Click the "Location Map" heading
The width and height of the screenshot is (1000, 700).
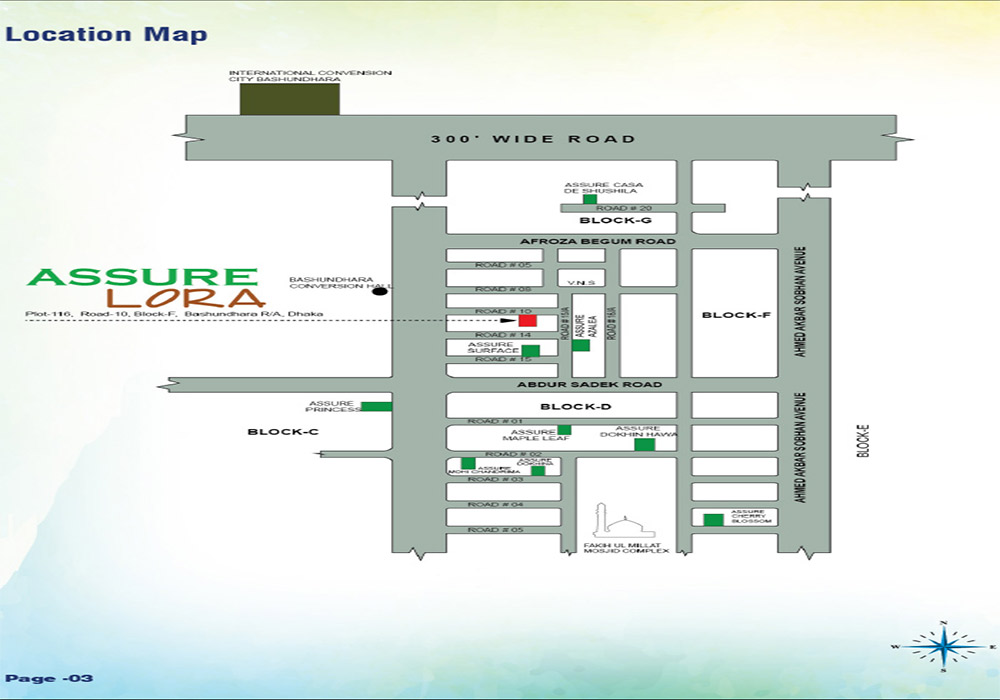[x=107, y=34]
